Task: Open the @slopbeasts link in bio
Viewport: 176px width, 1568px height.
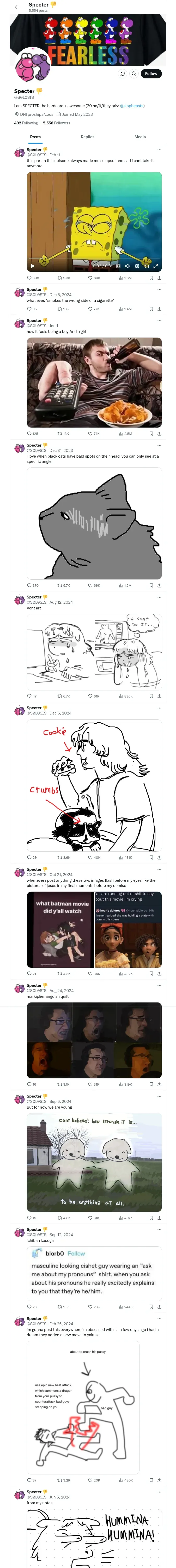Action: click(132, 106)
